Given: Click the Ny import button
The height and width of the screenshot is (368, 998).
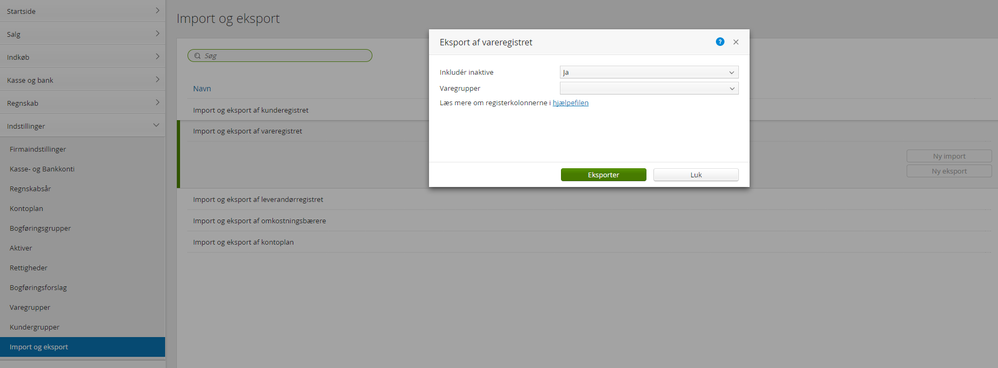Looking at the screenshot, I should tap(949, 156).
